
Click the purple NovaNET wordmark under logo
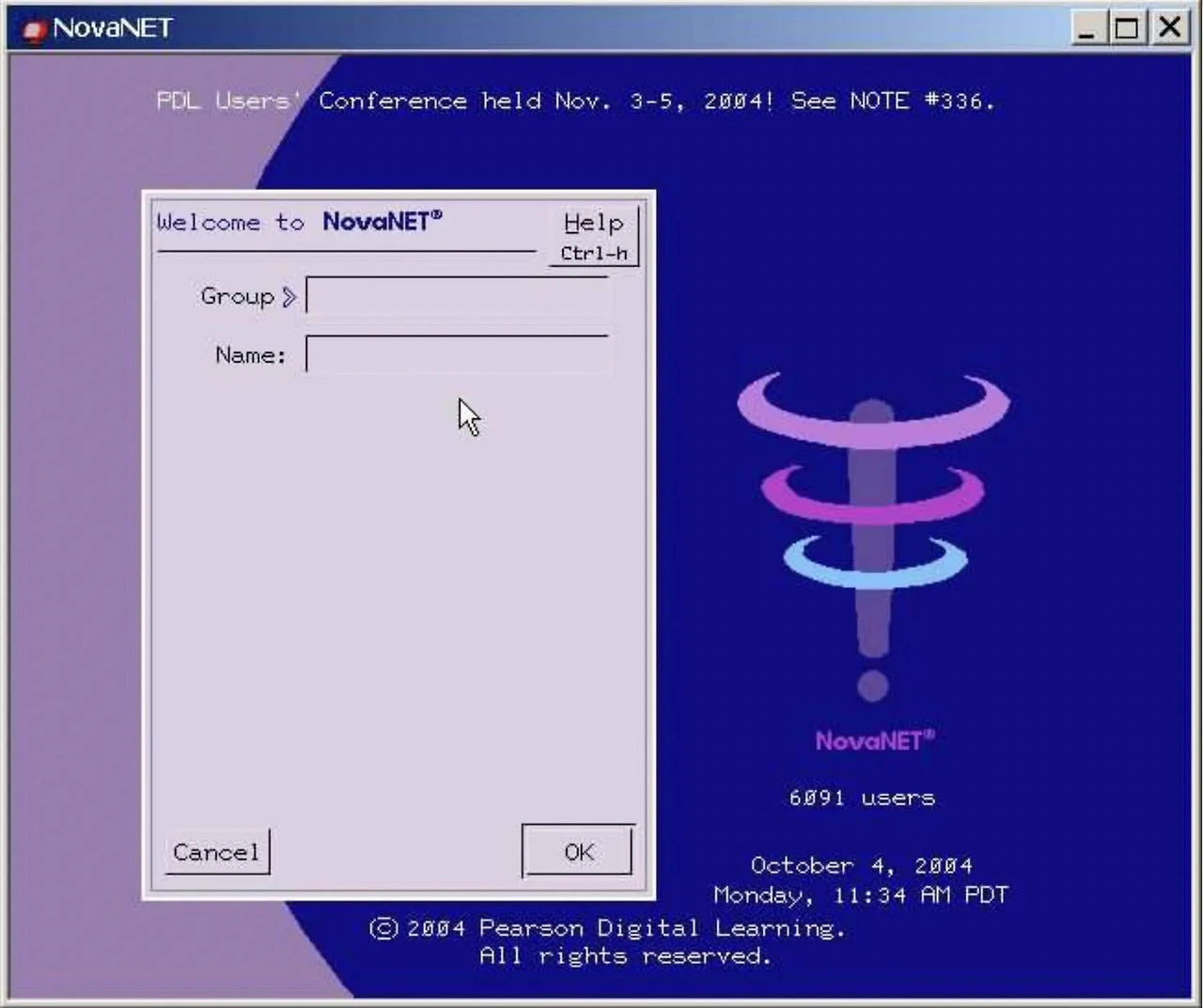(875, 740)
